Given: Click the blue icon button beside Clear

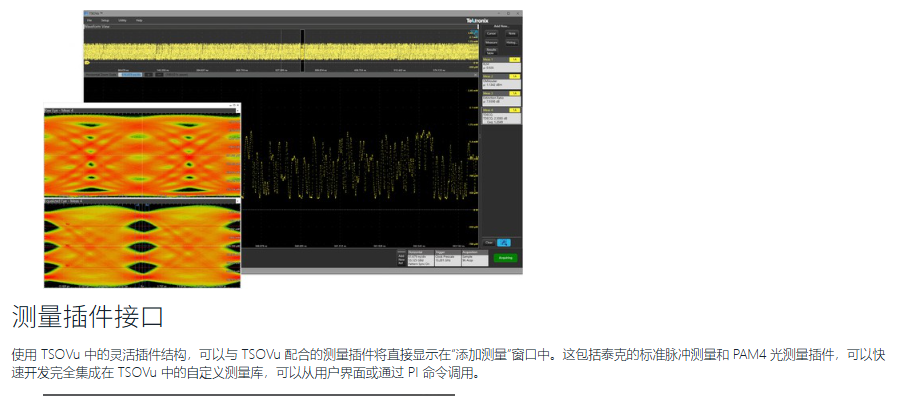Looking at the screenshot, I should click(x=504, y=243).
